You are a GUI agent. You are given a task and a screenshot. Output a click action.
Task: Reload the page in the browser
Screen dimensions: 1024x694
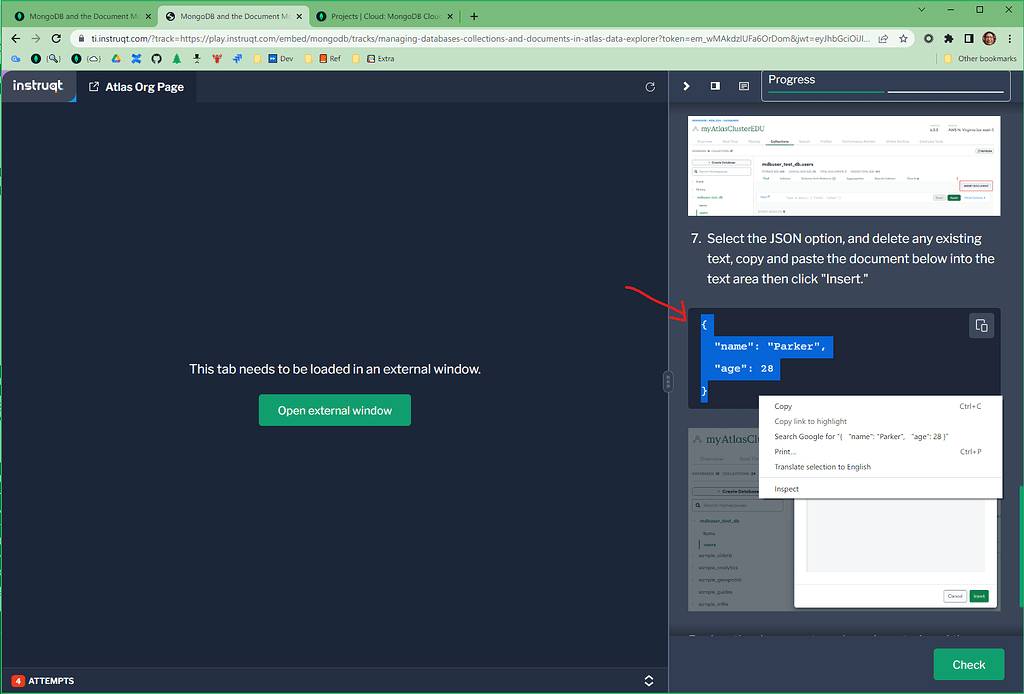click(x=59, y=39)
